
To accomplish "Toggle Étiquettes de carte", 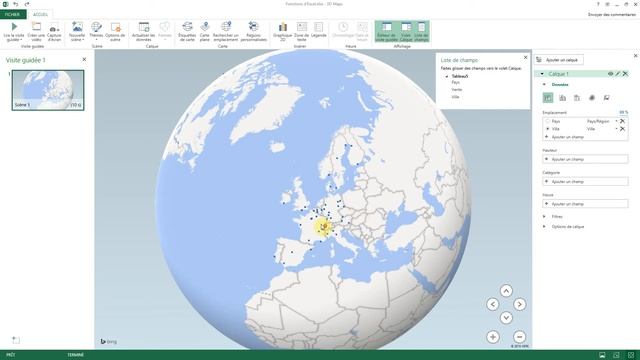I will pyautogui.click(x=187, y=32).
